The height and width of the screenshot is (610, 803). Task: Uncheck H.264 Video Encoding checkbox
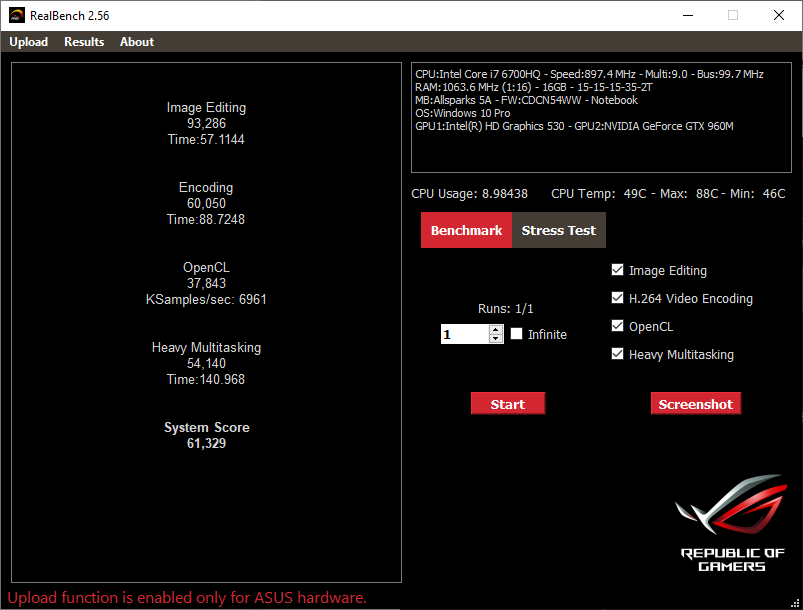point(618,298)
